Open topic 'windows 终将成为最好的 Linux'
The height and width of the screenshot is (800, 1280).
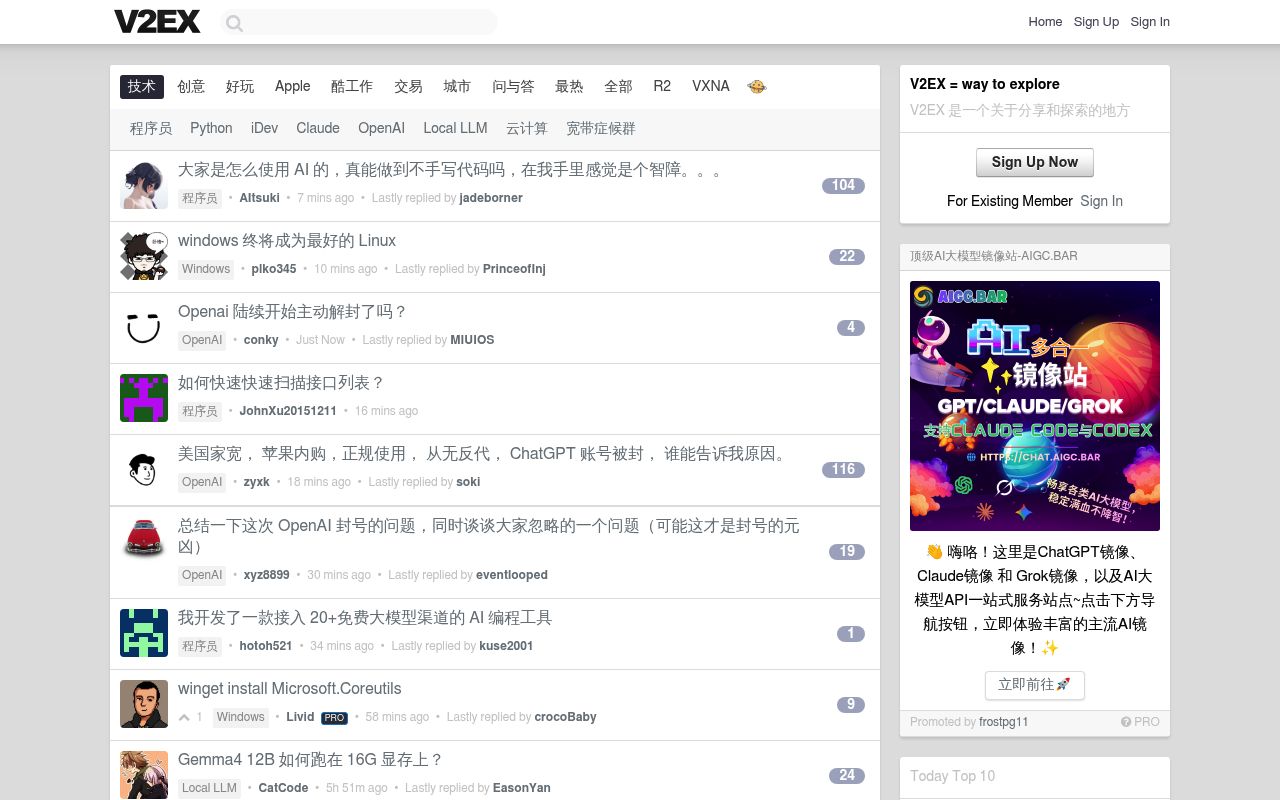coord(287,241)
